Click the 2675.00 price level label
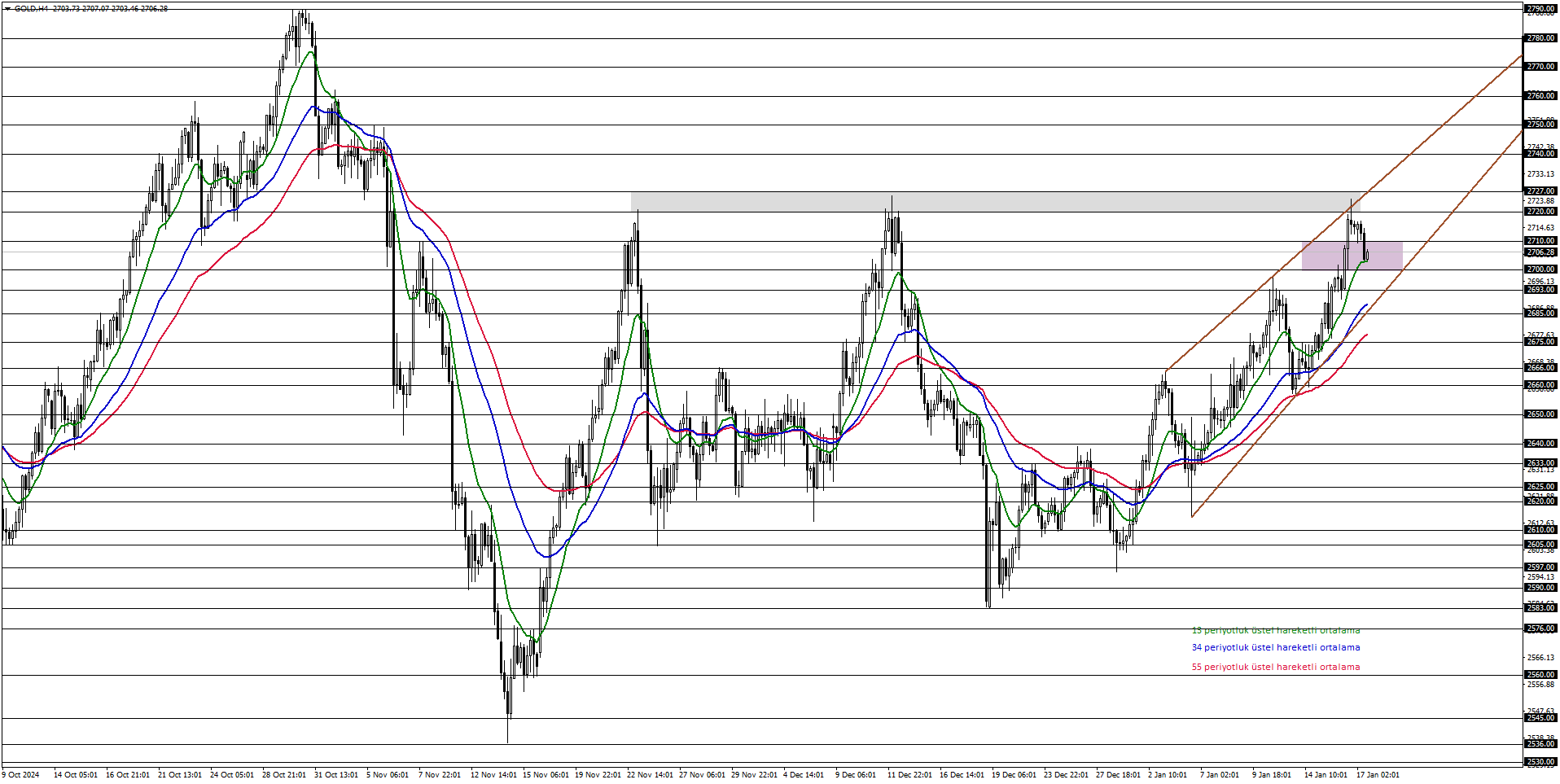Screen dimensions: 1560x784 pyautogui.click(x=1541, y=342)
